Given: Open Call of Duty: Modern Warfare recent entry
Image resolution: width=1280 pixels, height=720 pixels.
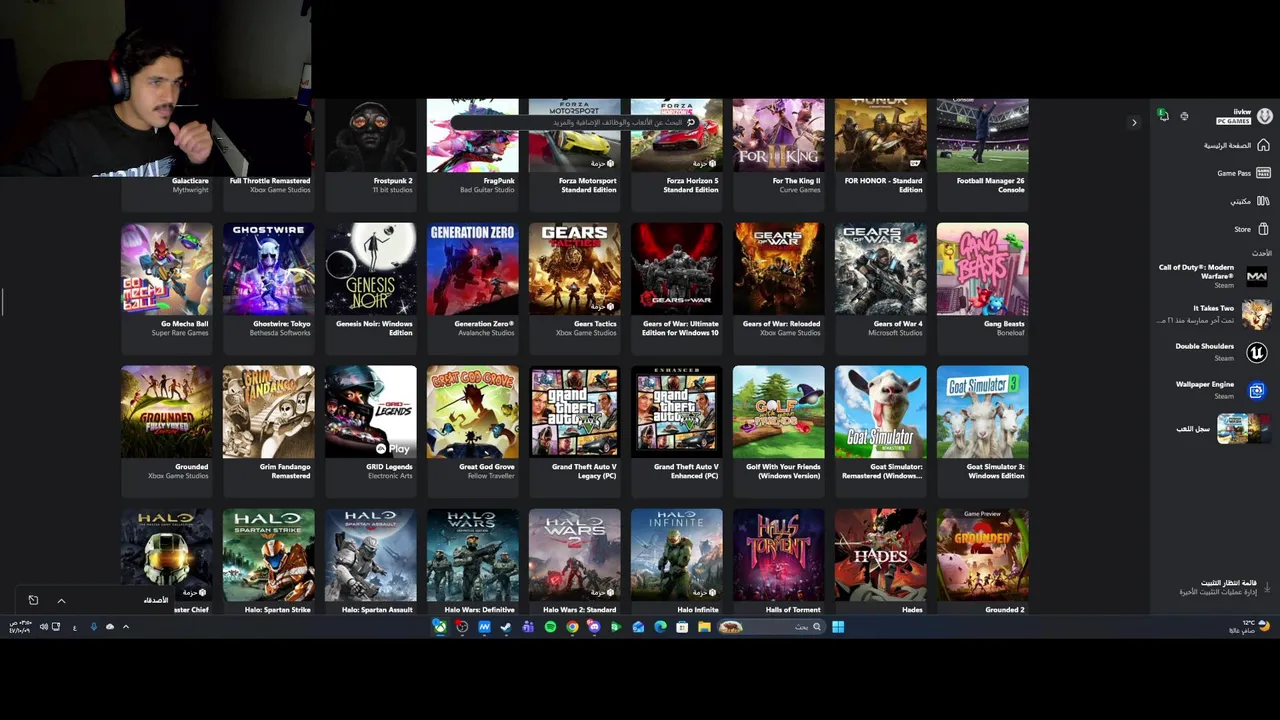Looking at the screenshot, I should (1213, 276).
